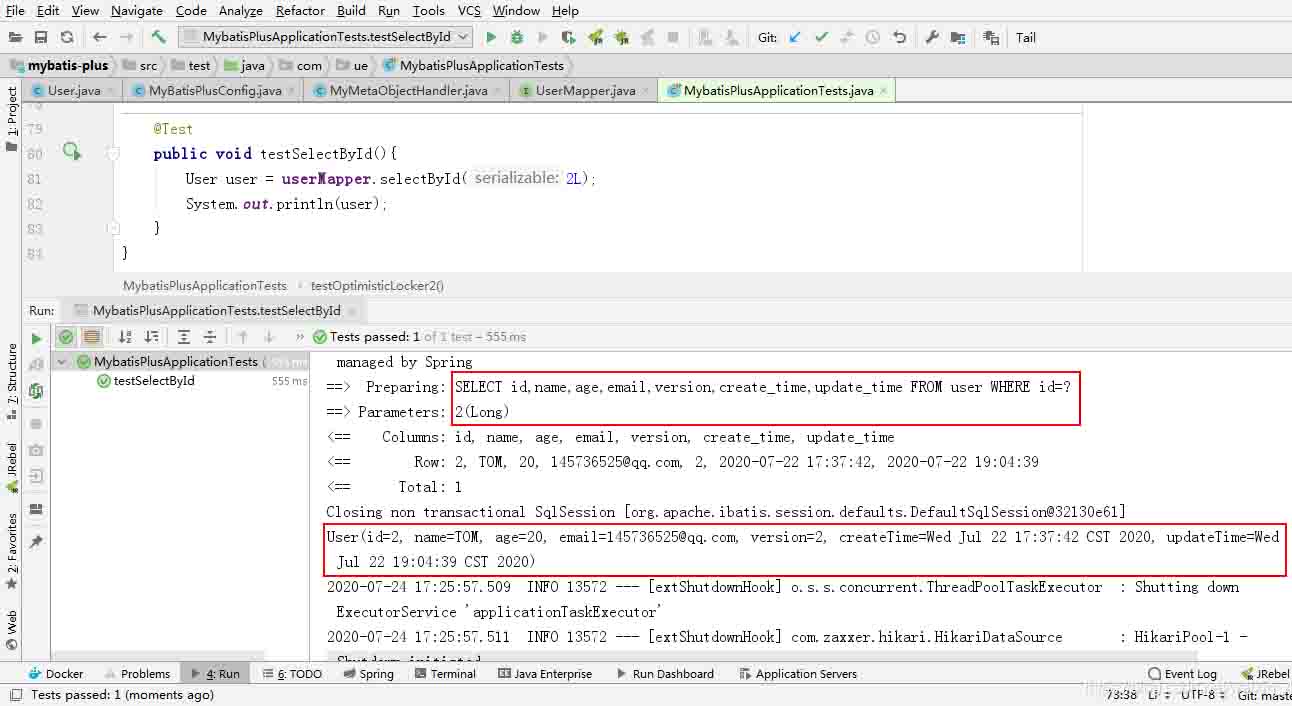Image resolution: width=1292 pixels, height=706 pixels.
Task: Toggle code folding marker at line 80
Action: [x=113, y=154]
